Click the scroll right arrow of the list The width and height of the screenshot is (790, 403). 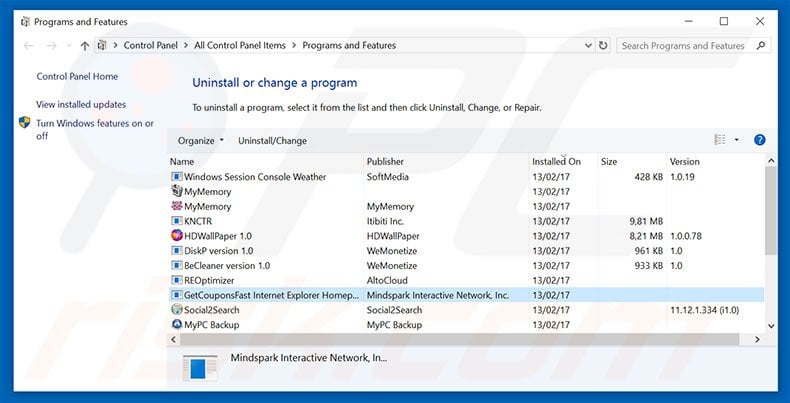[x=757, y=340]
